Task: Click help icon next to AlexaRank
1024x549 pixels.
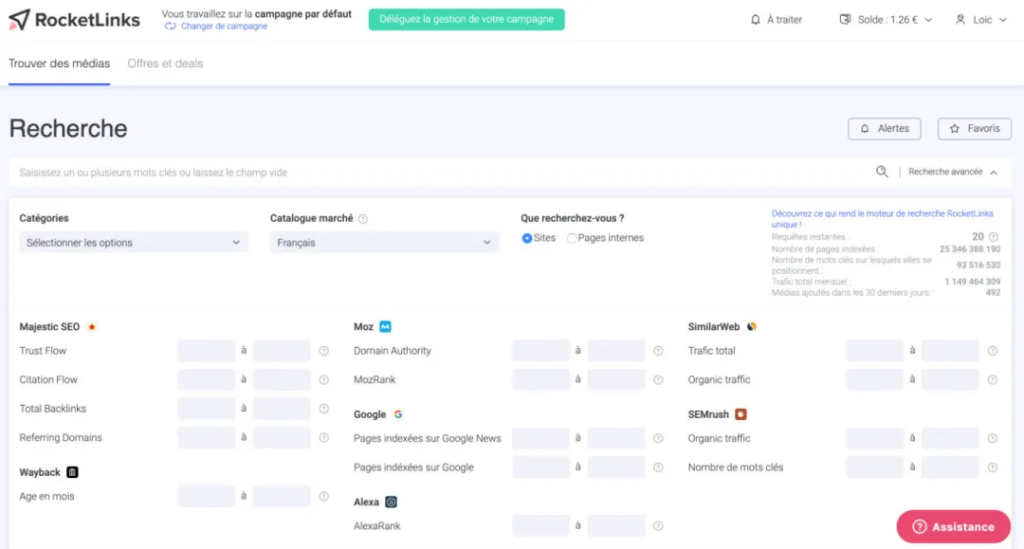Action: 658,526
